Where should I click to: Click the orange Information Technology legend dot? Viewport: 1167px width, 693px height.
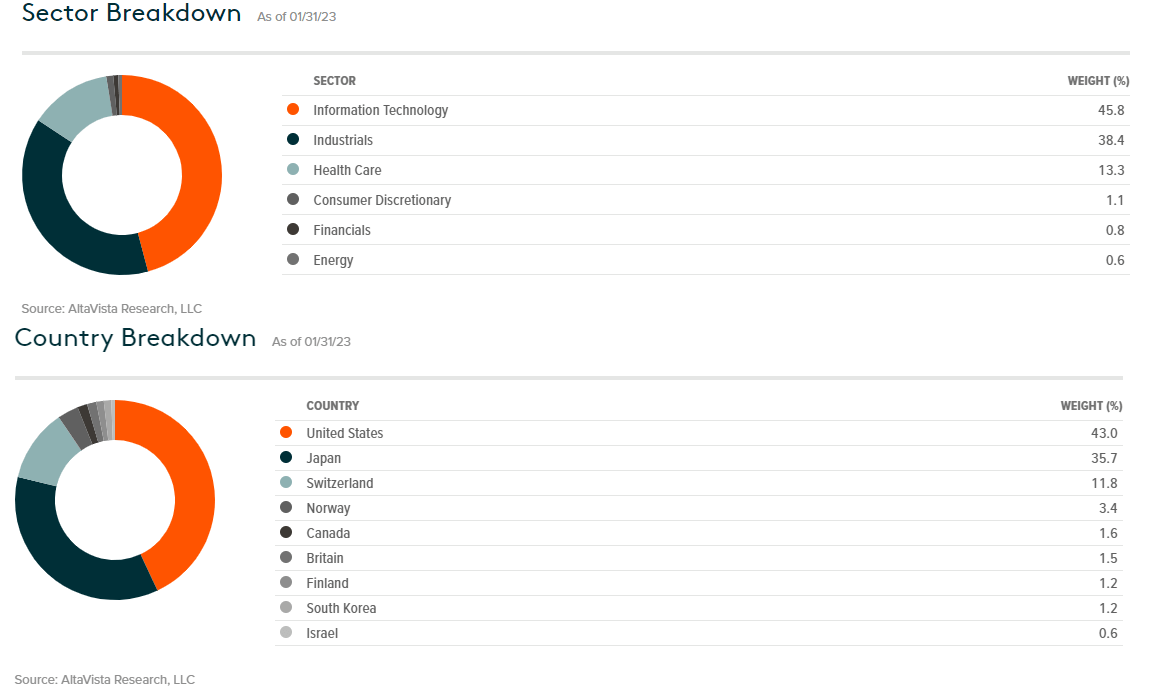pyautogui.click(x=293, y=110)
